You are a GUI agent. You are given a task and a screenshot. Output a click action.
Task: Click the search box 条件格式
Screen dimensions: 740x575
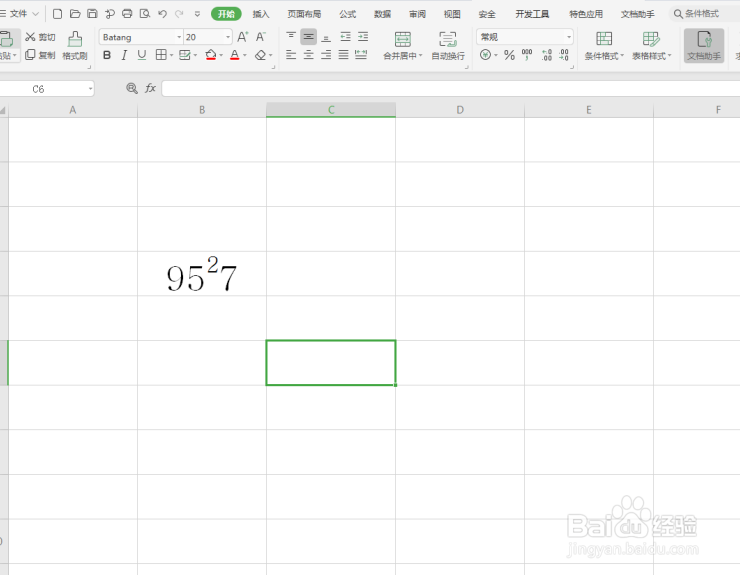(704, 14)
